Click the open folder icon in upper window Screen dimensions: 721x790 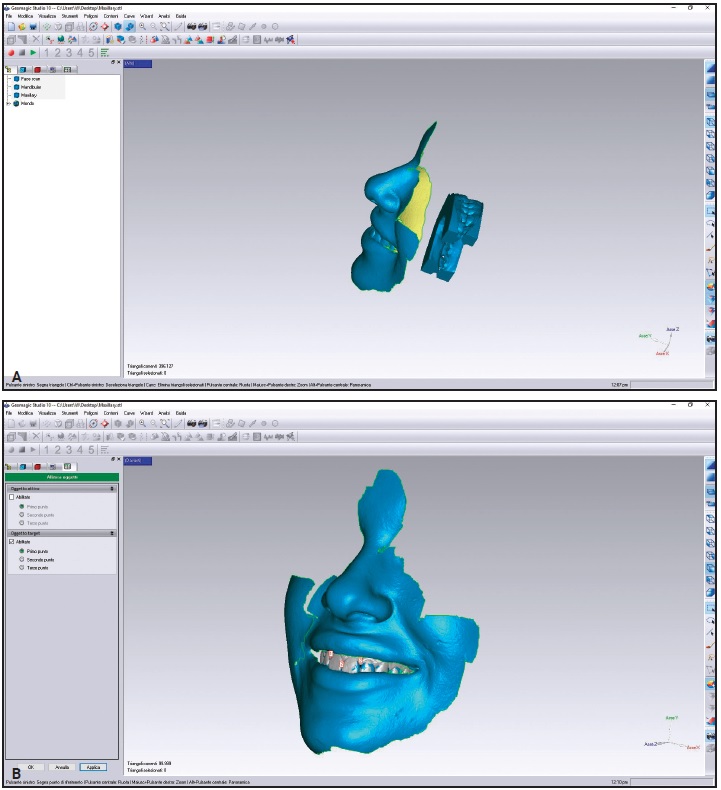(x=20, y=27)
